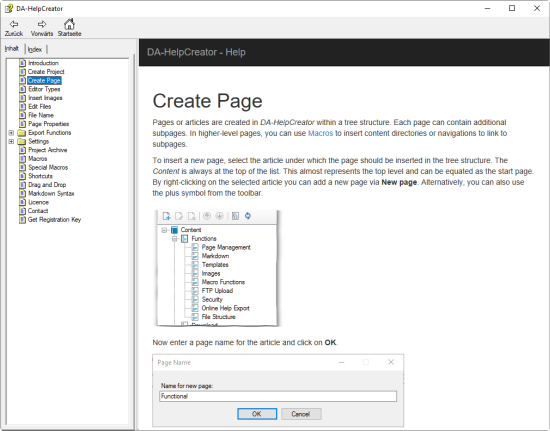Click OK in the Page Name dialog

click(x=257, y=414)
